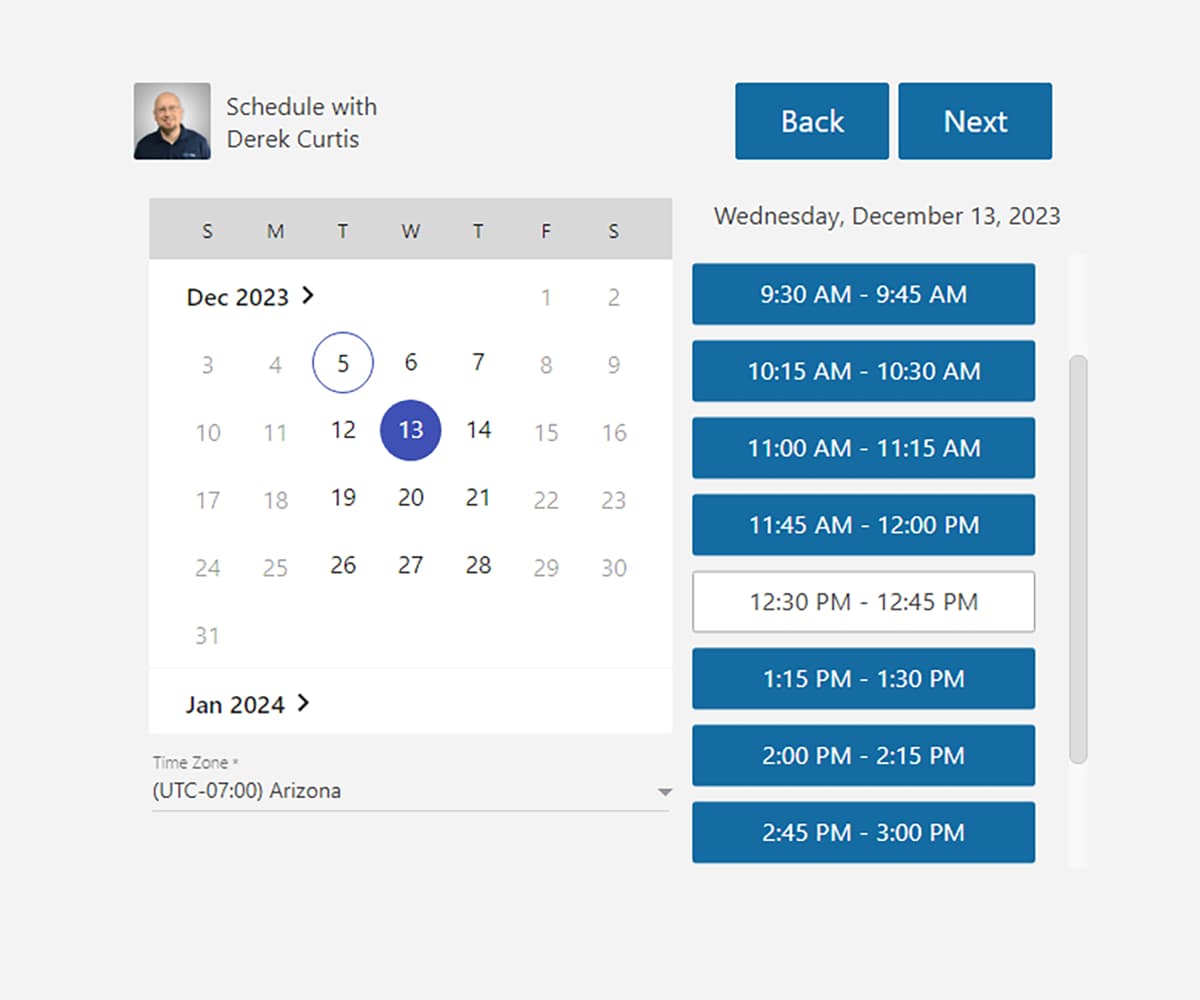Select December 5 on the calendar
1200x1000 pixels.
click(x=343, y=363)
